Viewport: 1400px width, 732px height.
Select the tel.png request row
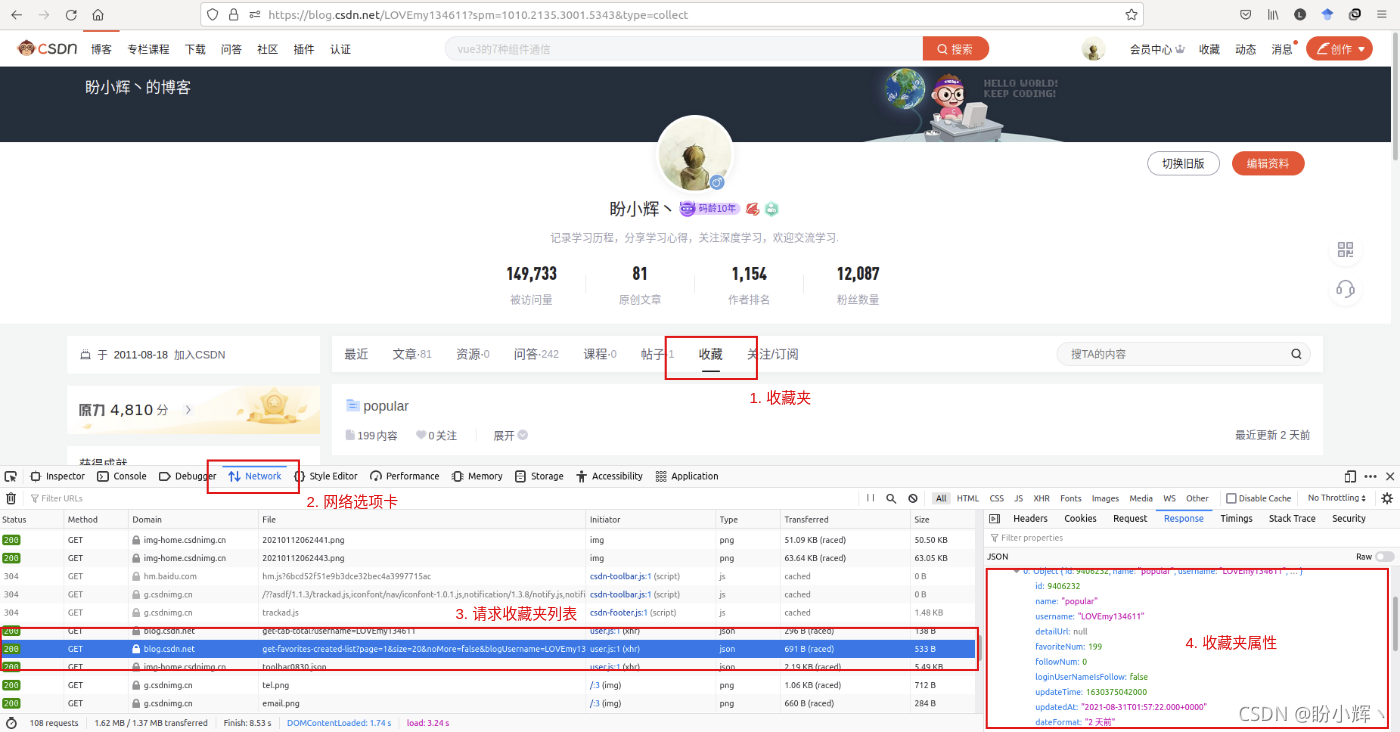click(x=488, y=685)
